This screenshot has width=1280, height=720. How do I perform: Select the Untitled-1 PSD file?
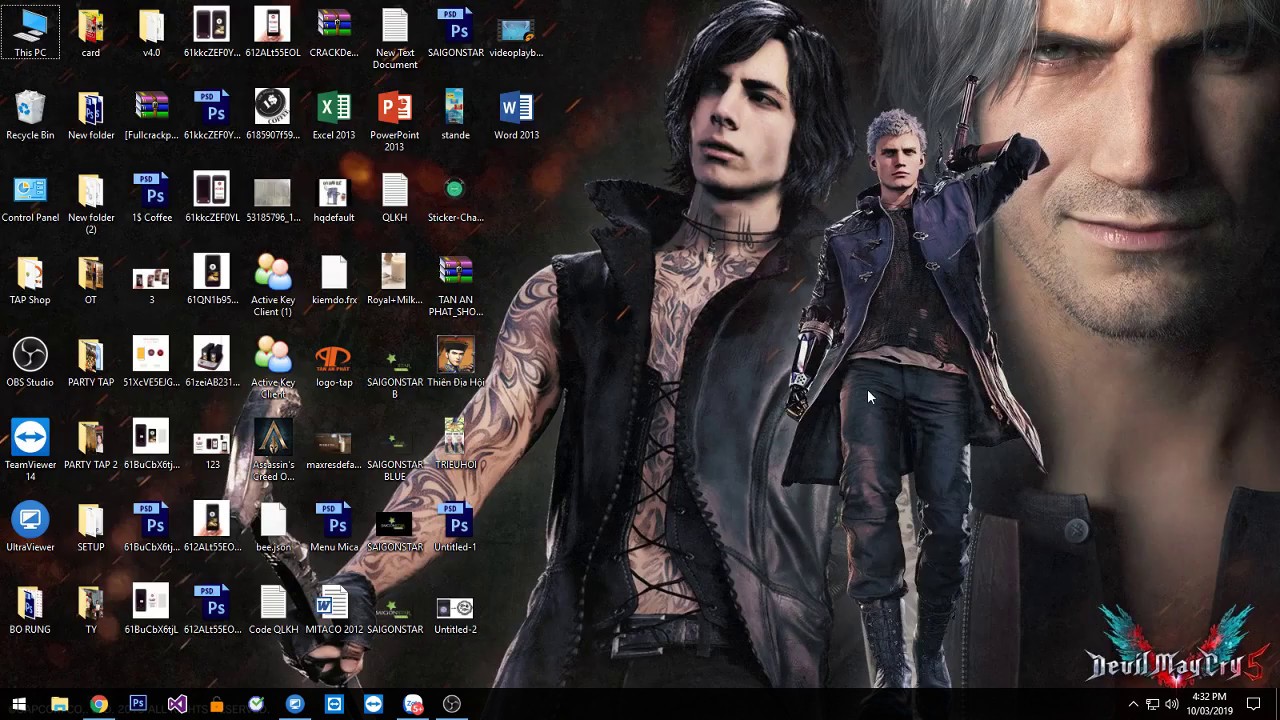coord(455,528)
